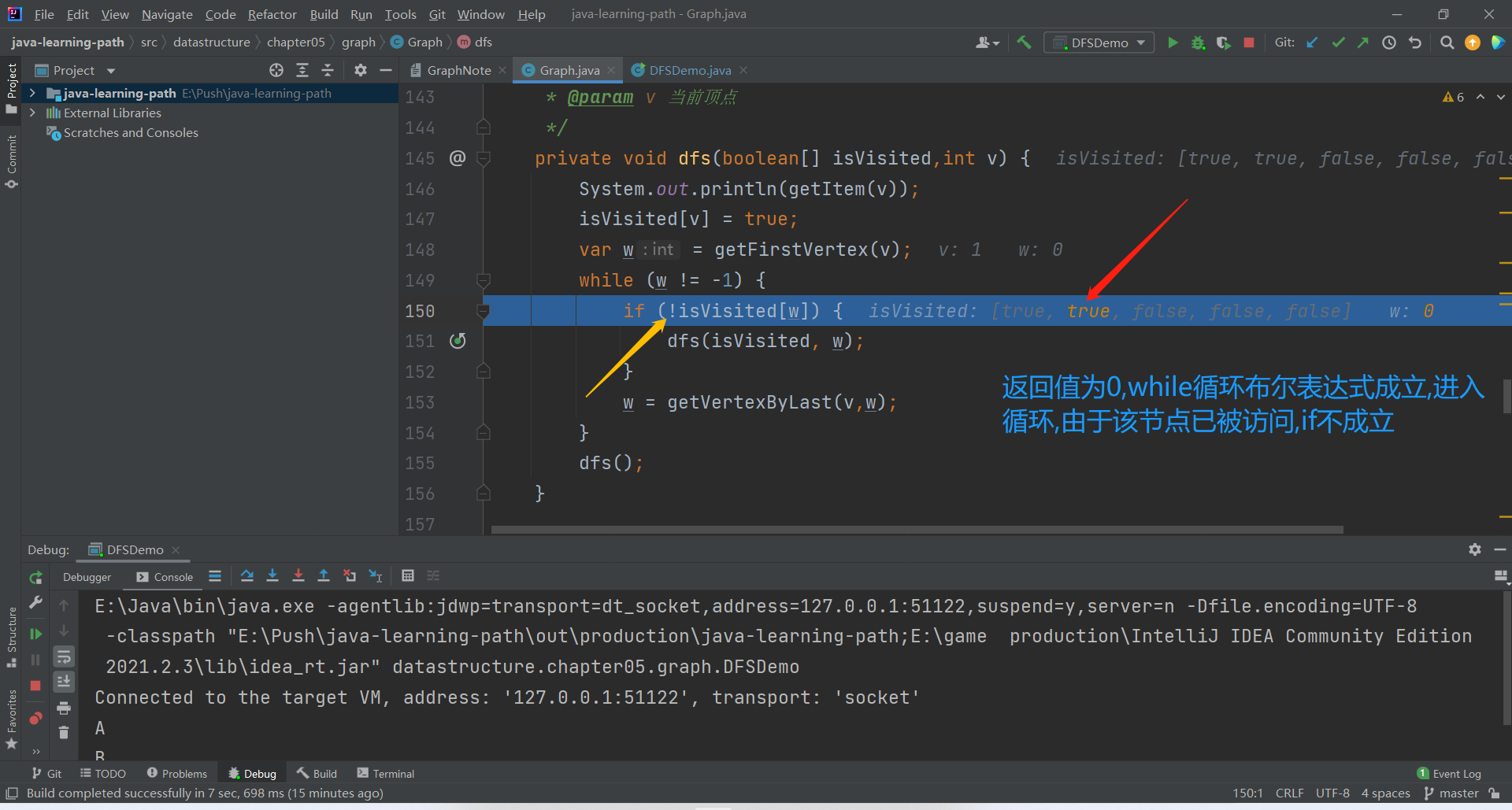1512x810 pixels.
Task: Commit changes with the green checkmark
Action: pos(1338,43)
